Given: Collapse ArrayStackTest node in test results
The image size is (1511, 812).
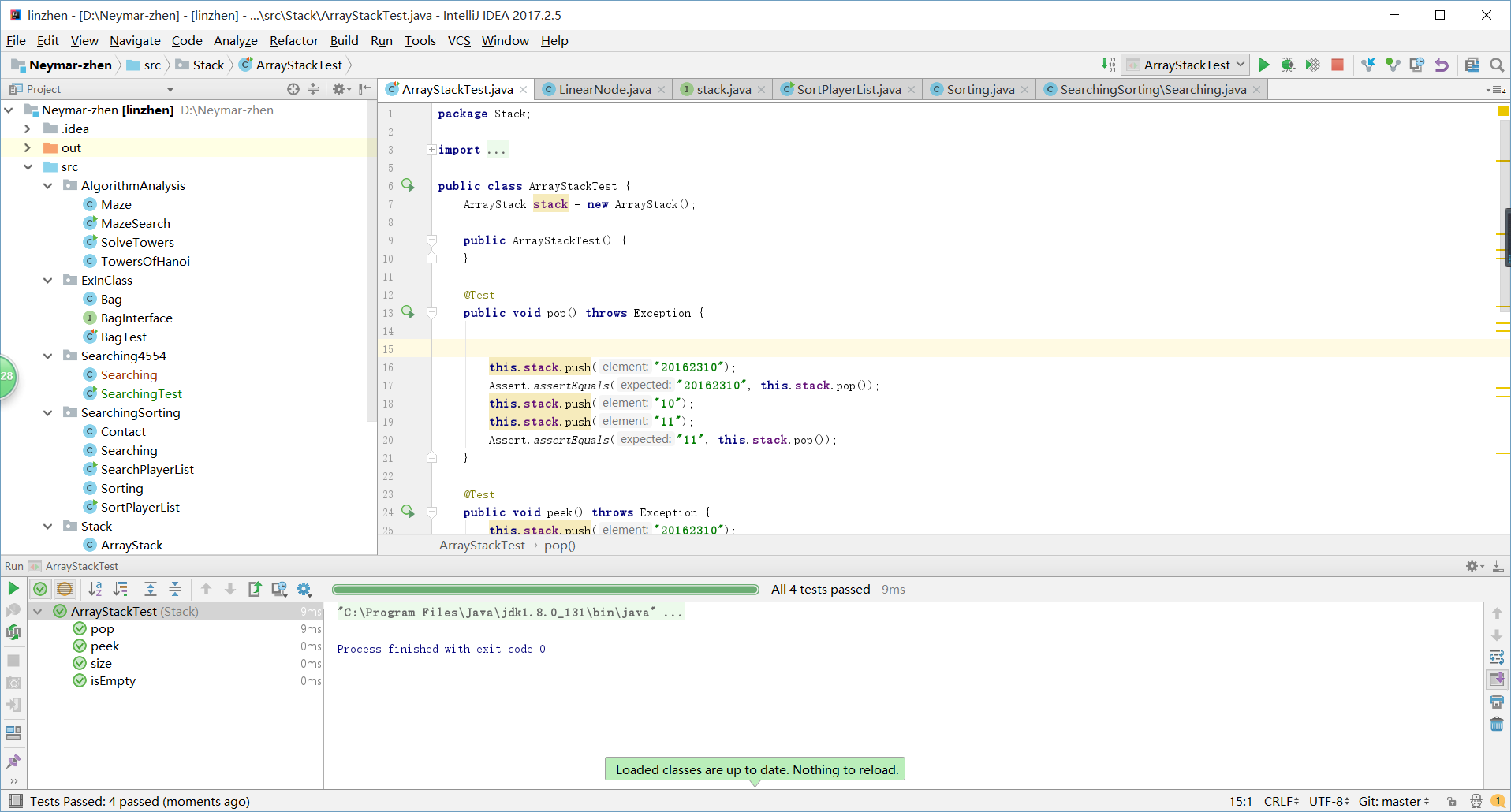Looking at the screenshot, I should tap(38, 611).
